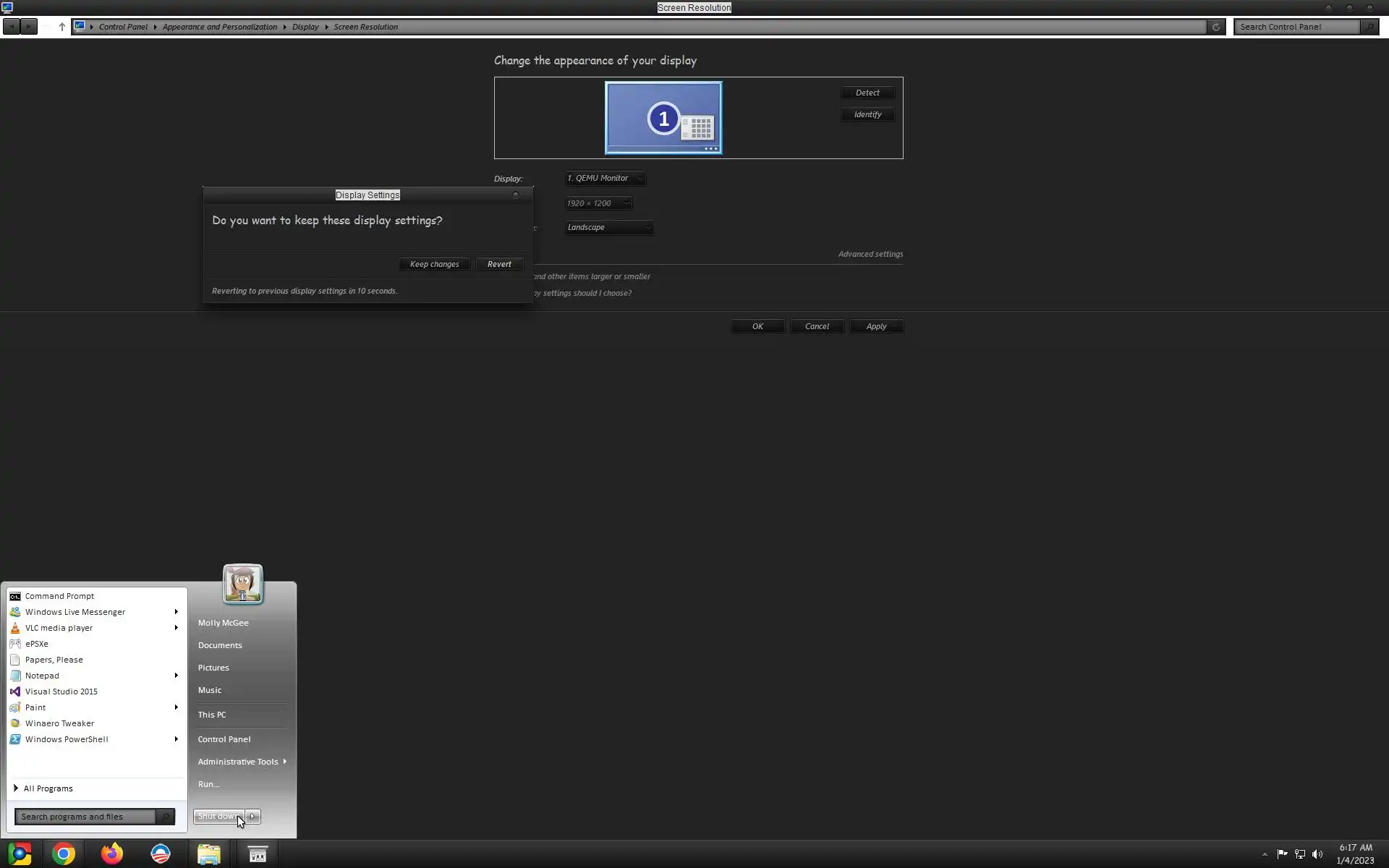Image resolution: width=1389 pixels, height=868 pixels.
Task: Click the Start button orb
Action: click(20, 854)
